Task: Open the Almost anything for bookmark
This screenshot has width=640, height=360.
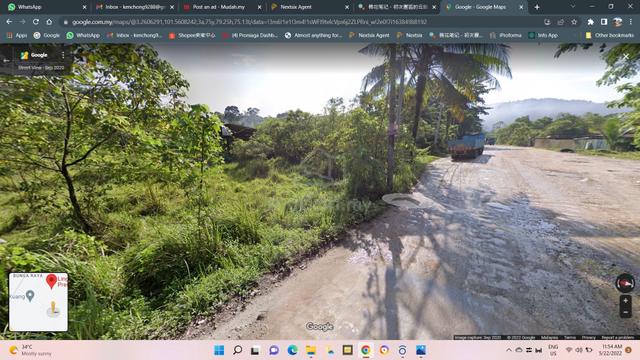Action: 313,36
